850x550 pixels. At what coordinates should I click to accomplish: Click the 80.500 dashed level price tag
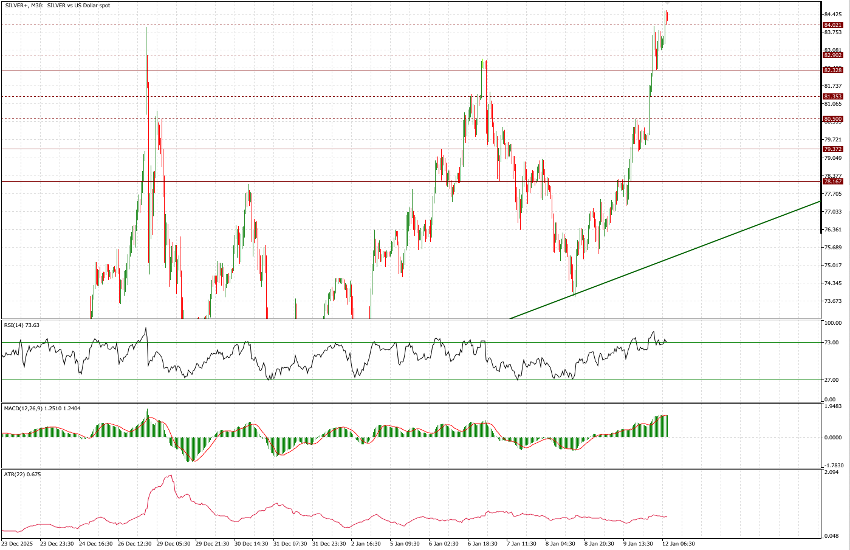coord(830,119)
